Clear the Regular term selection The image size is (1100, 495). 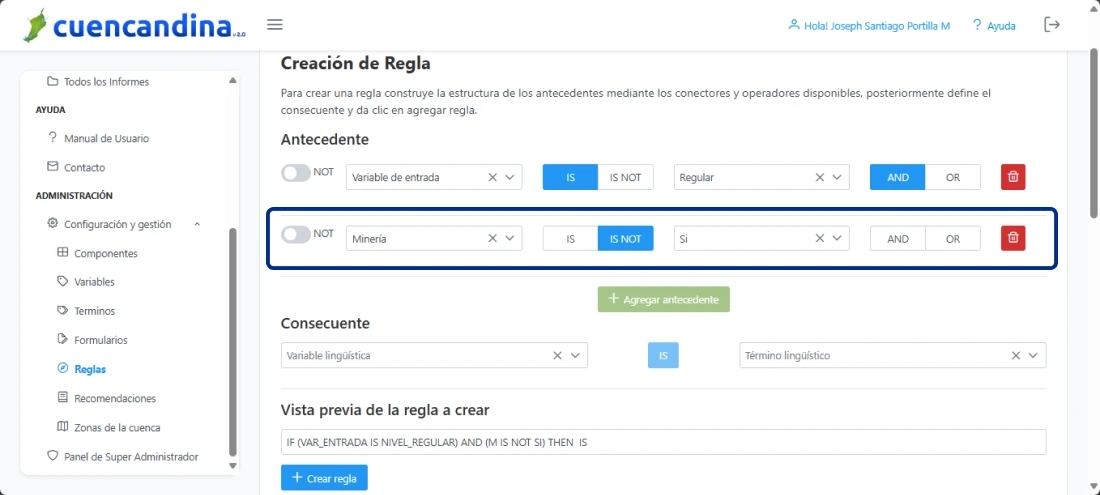[820, 177]
